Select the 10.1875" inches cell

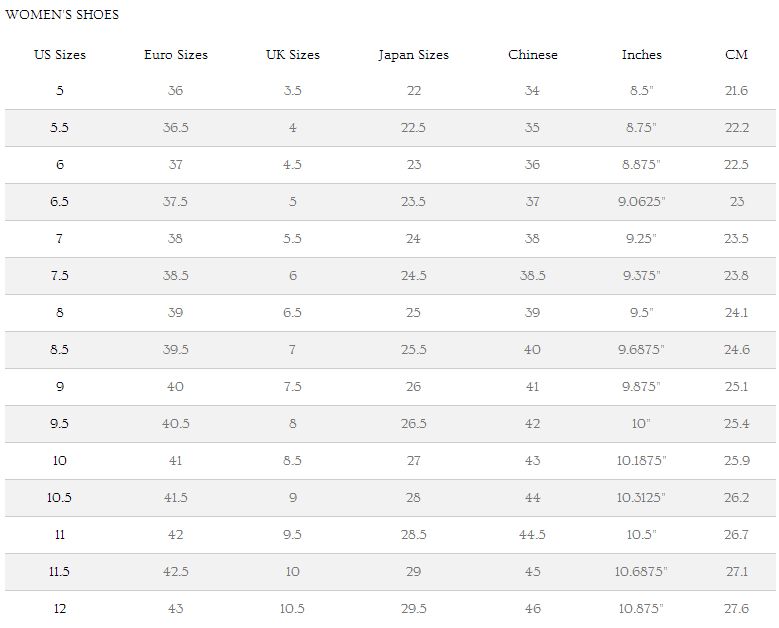click(x=641, y=461)
